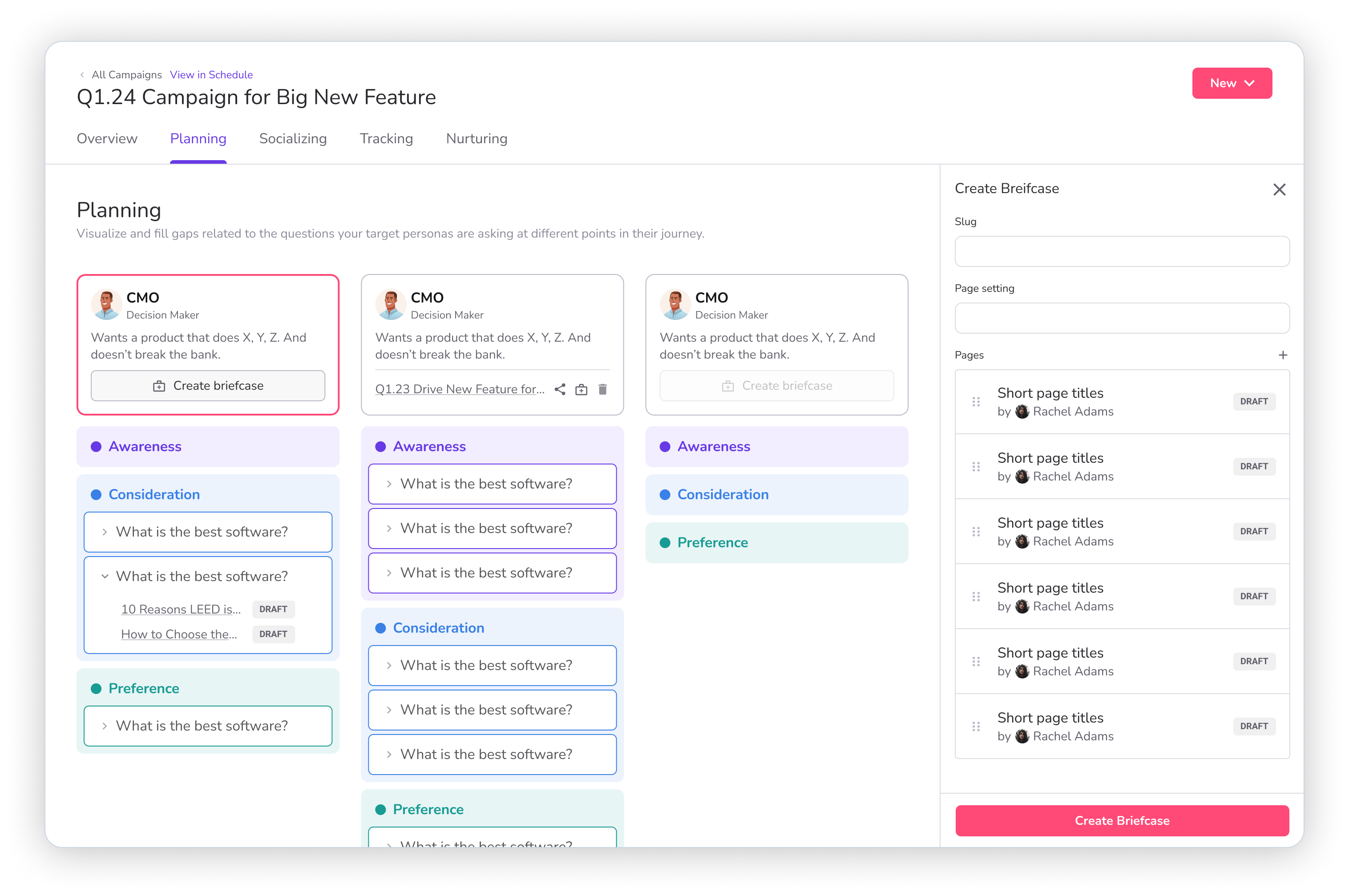
Task: Click first CMO persona avatar
Action: coord(106,305)
